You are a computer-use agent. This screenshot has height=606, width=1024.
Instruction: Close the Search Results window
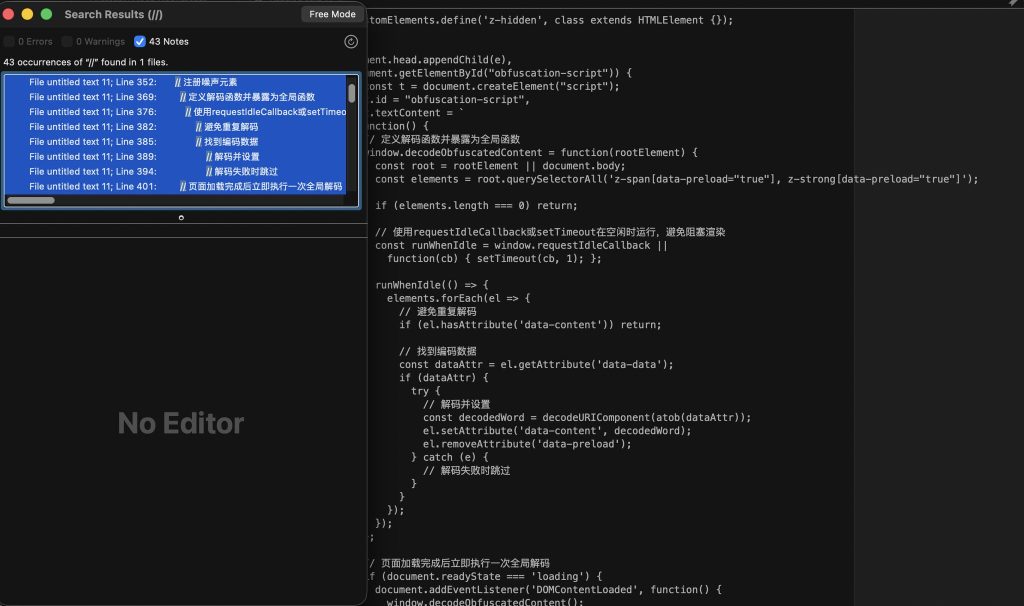coord(9,14)
